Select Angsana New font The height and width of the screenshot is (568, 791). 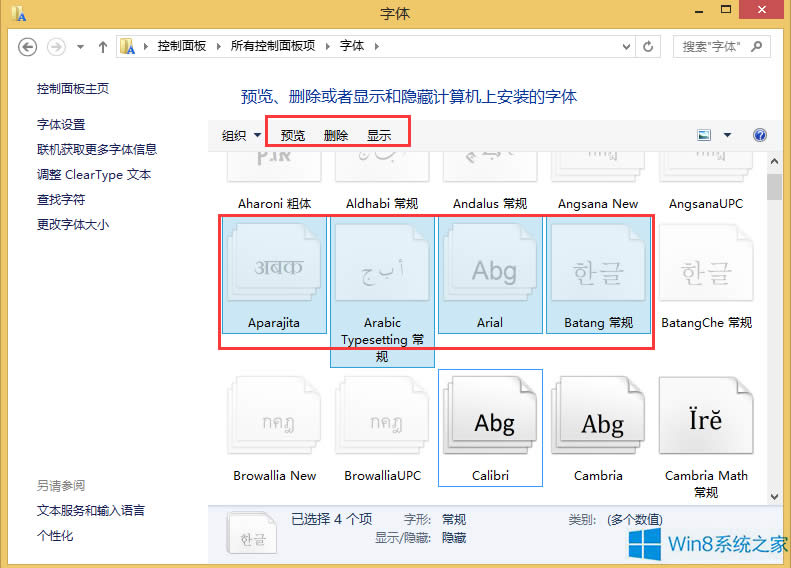click(x=598, y=182)
